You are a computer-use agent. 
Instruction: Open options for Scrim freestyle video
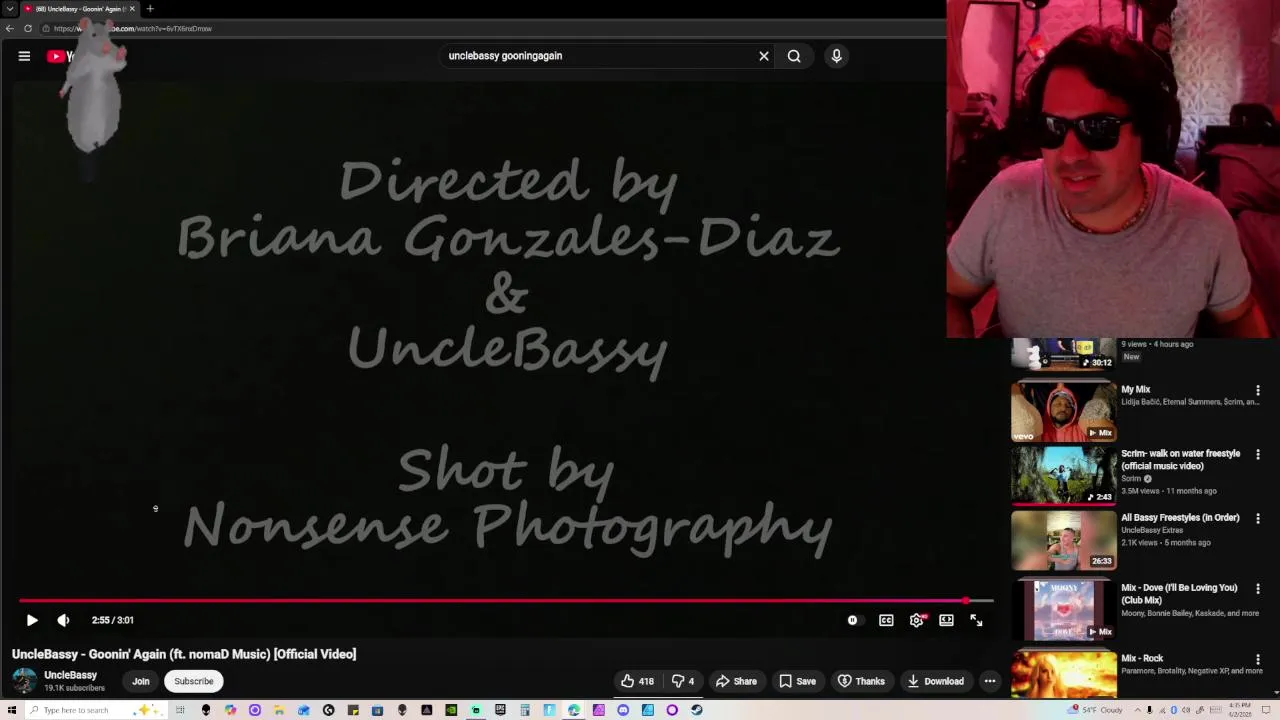(x=1258, y=455)
